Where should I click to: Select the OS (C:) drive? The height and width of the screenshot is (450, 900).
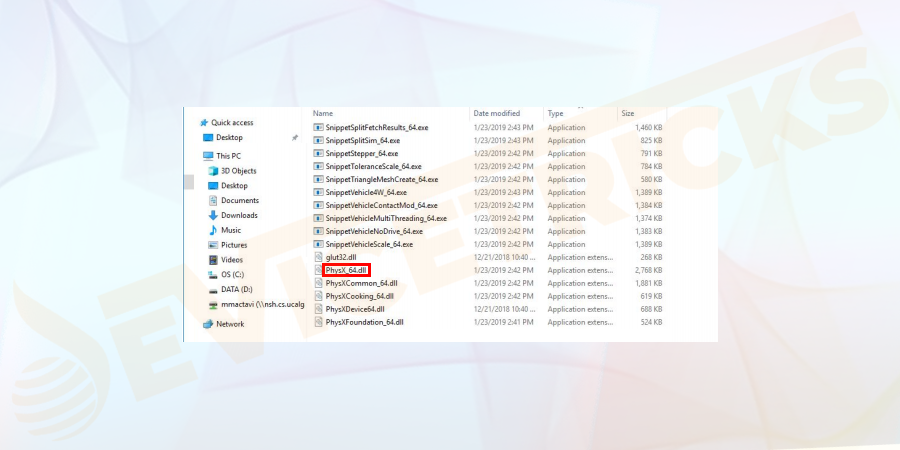[x=233, y=275]
